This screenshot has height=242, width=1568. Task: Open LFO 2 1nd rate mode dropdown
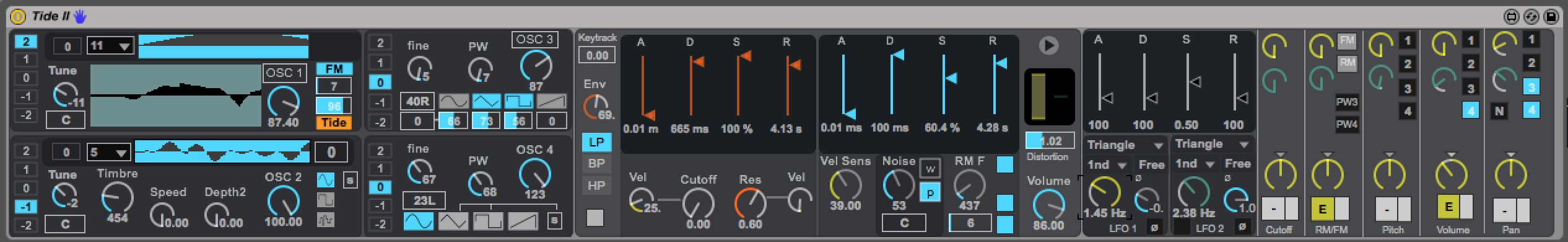pyautogui.click(x=1195, y=164)
